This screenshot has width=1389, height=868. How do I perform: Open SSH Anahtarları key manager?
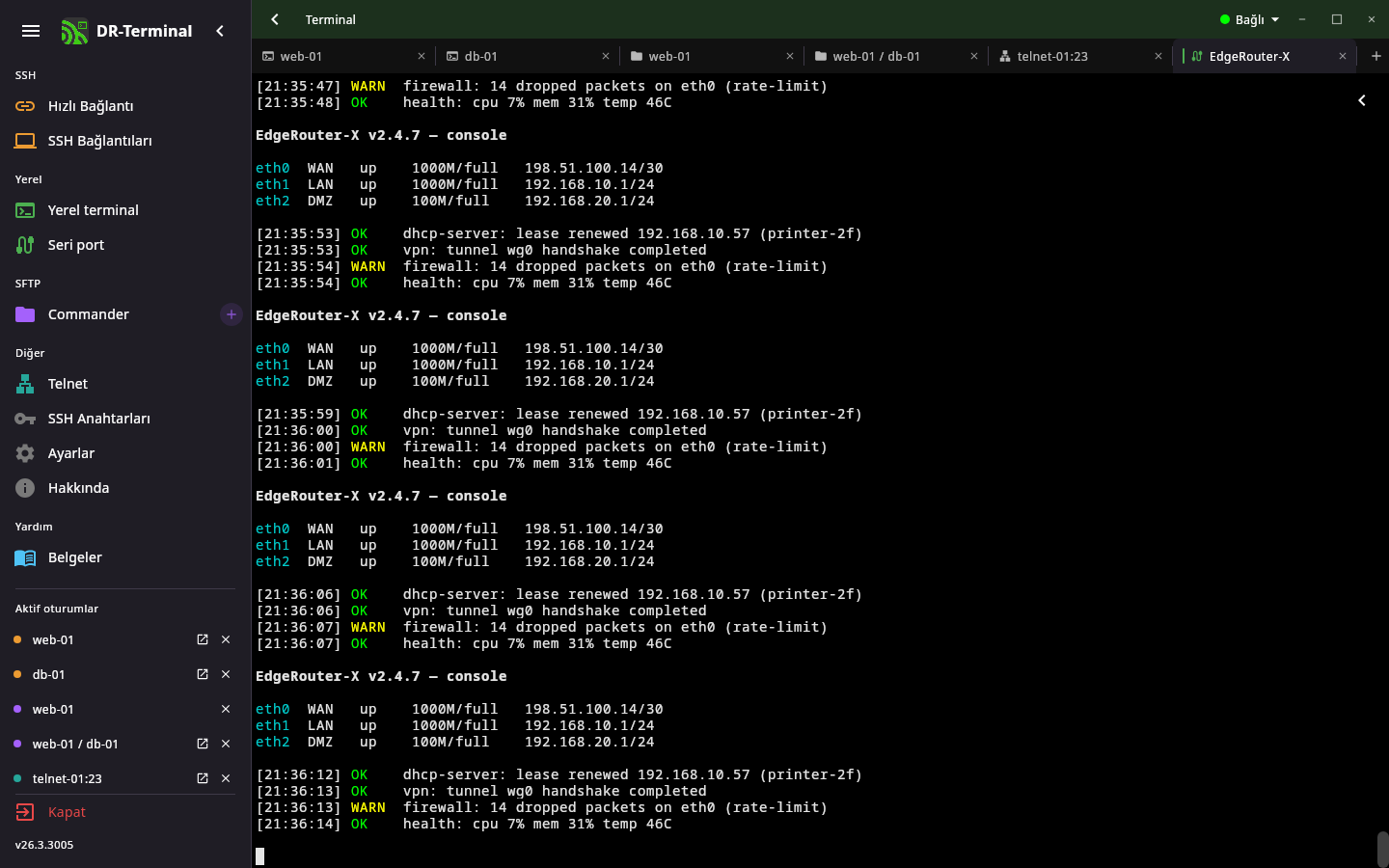125,419
